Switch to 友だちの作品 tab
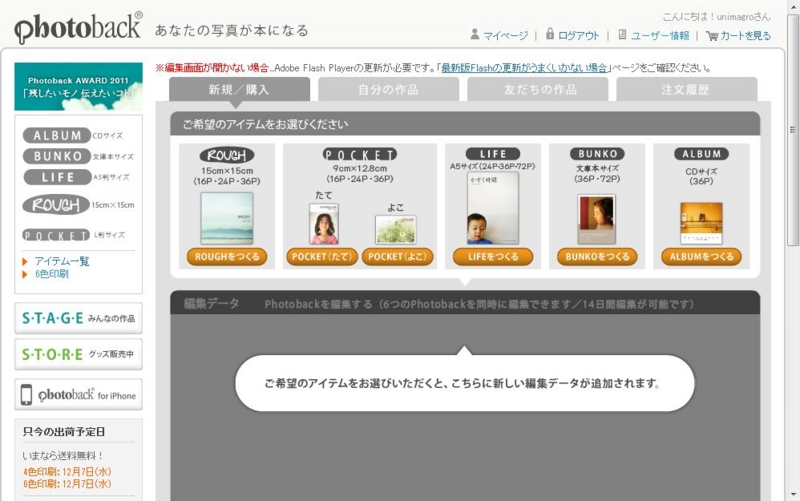The image size is (800, 501). click(x=538, y=90)
